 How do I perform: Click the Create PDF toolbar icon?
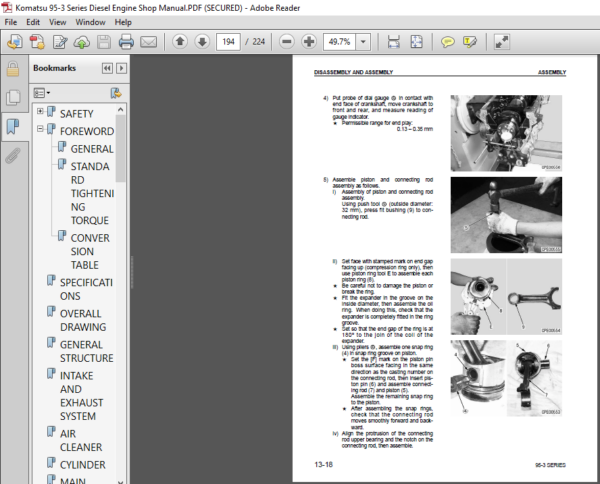pyautogui.click(x=38, y=42)
